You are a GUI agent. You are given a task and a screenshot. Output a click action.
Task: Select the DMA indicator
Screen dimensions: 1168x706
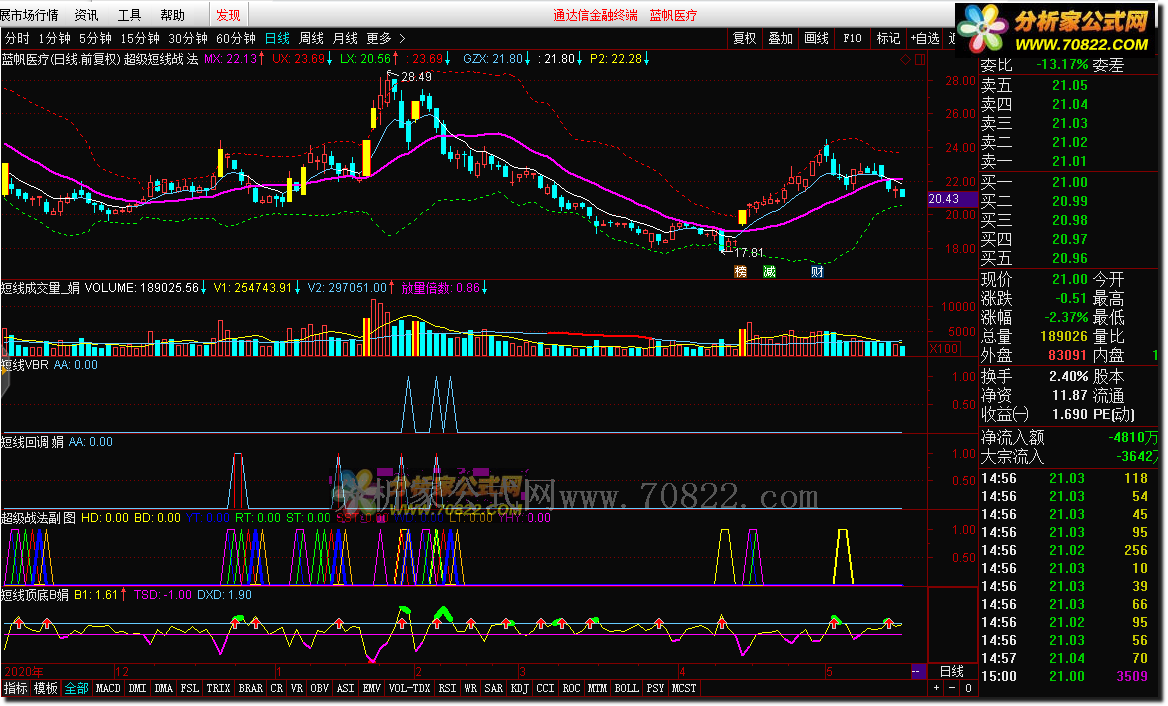click(164, 688)
